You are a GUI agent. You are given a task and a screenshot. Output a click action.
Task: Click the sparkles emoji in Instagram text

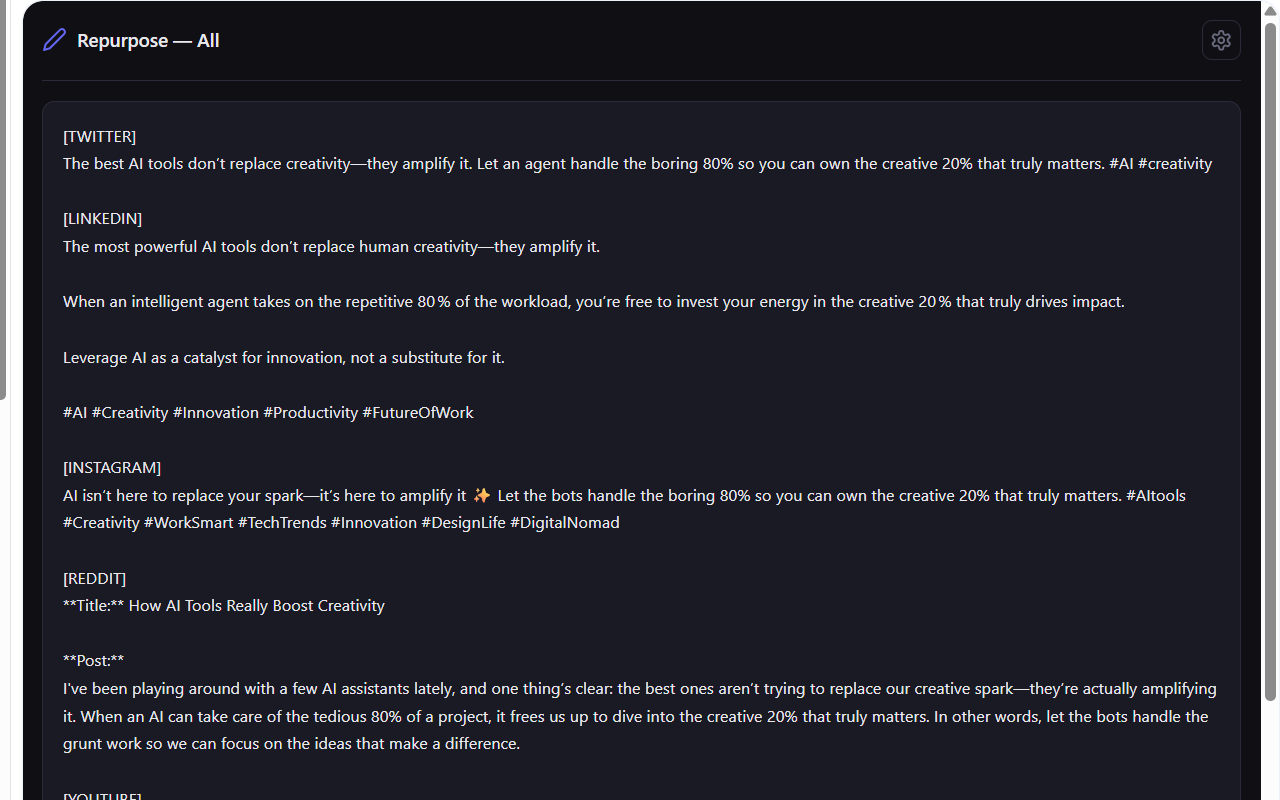point(482,495)
